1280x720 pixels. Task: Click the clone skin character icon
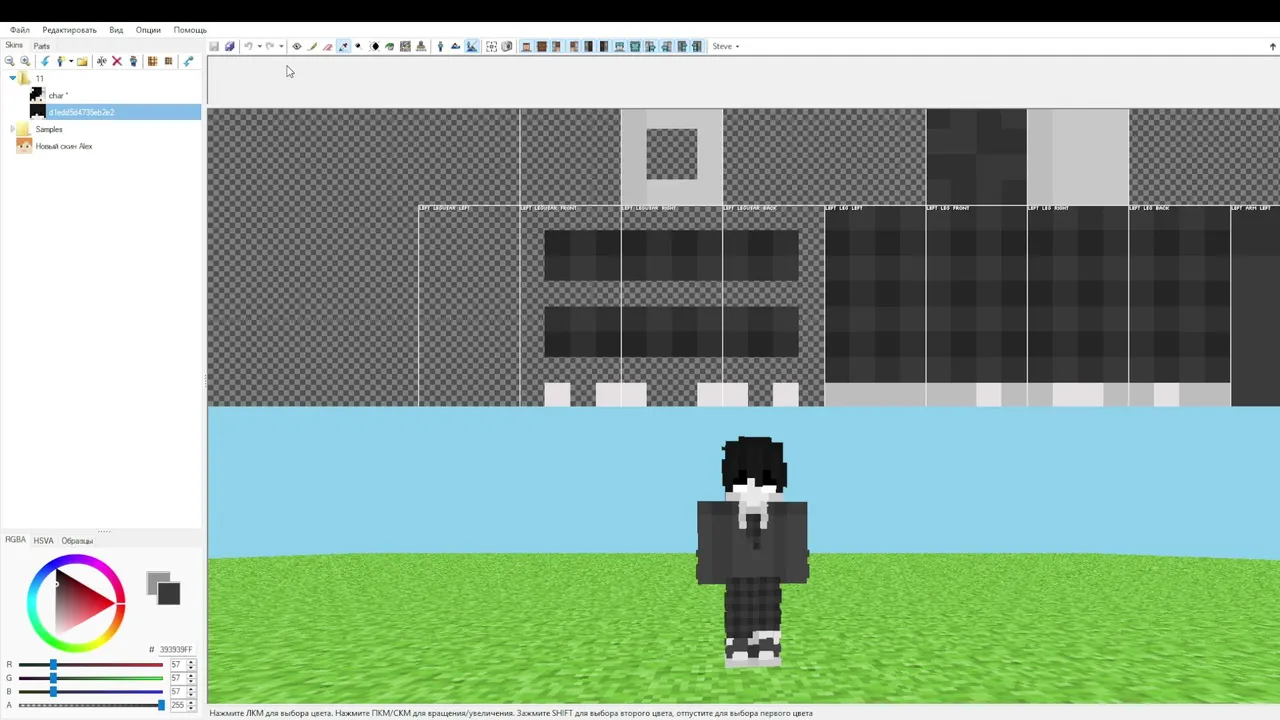pos(133,61)
